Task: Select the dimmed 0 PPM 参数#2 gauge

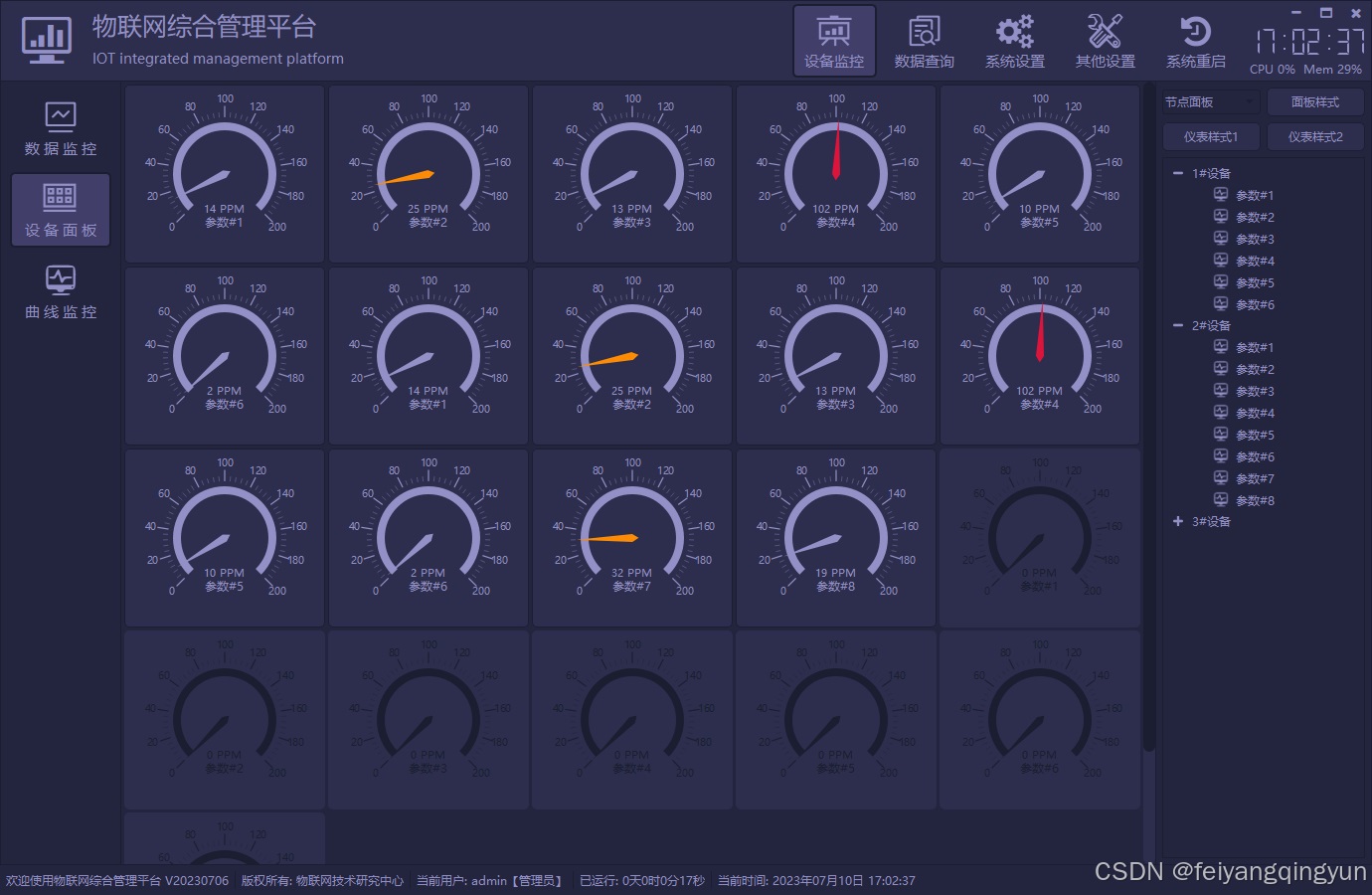Action: coord(225,720)
